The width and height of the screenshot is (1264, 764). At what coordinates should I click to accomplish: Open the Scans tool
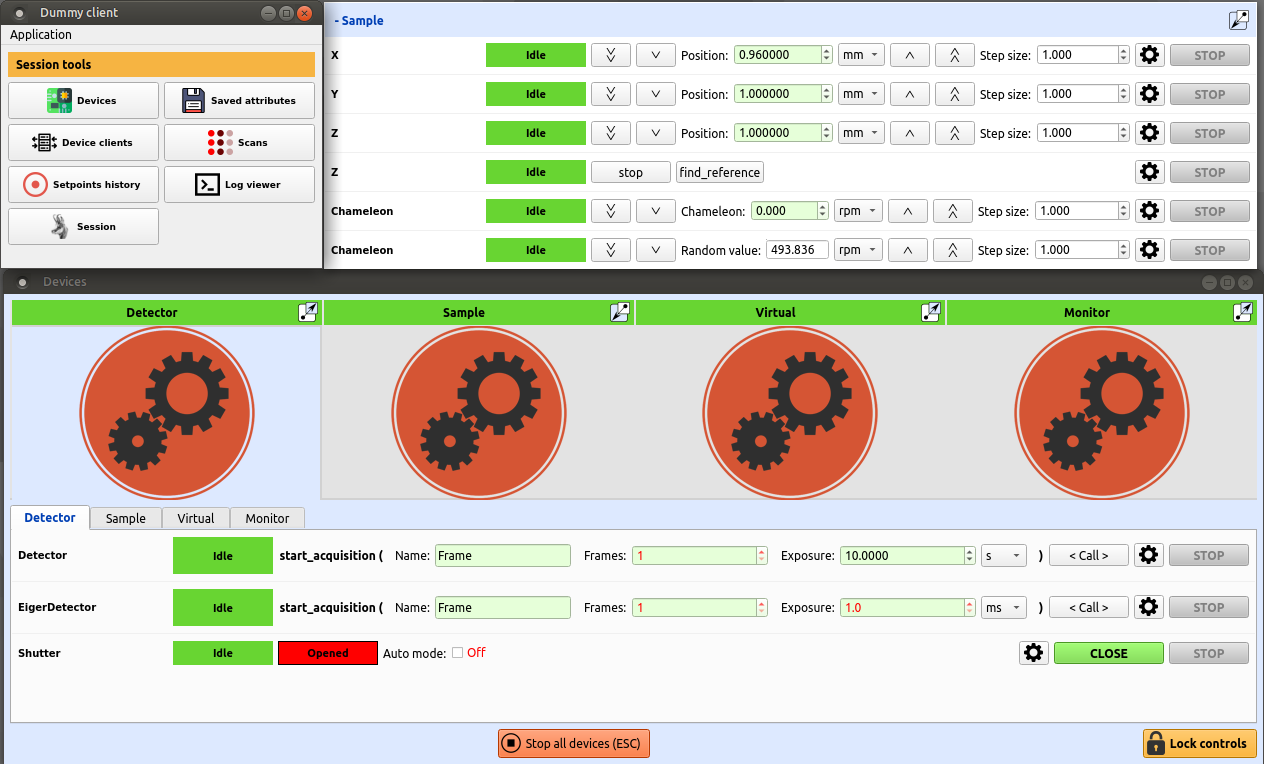[239, 143]
